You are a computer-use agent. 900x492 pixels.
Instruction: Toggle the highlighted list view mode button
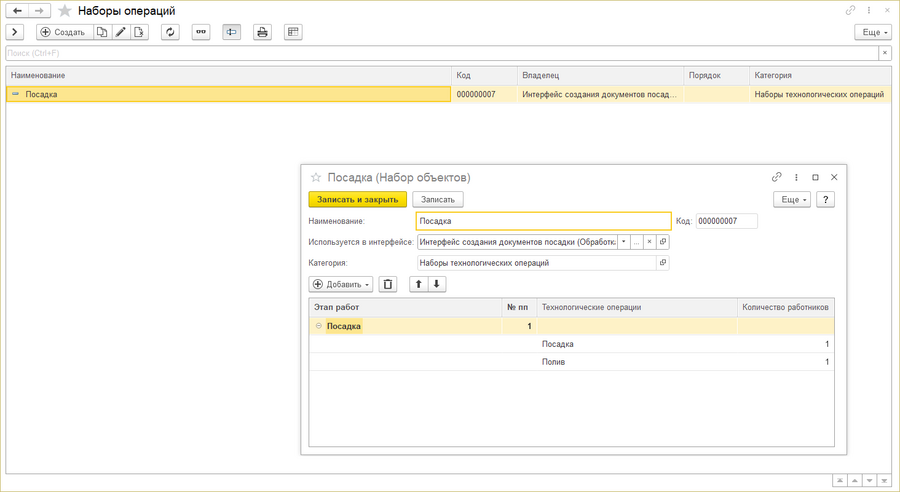(x=231, y=32)
